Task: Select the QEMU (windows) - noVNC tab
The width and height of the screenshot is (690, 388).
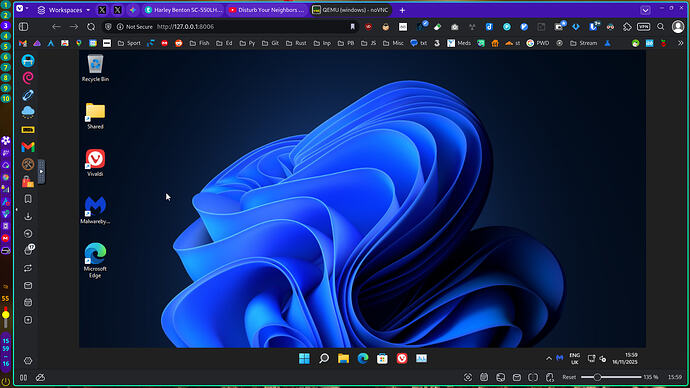Action: tap(351, 10)
